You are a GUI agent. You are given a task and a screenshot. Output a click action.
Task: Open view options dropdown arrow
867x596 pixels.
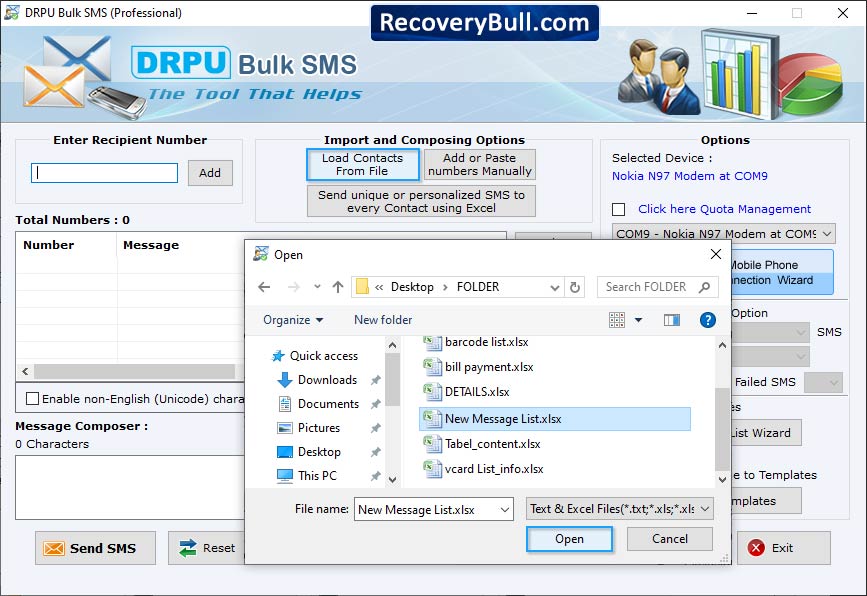pos(638,320)
